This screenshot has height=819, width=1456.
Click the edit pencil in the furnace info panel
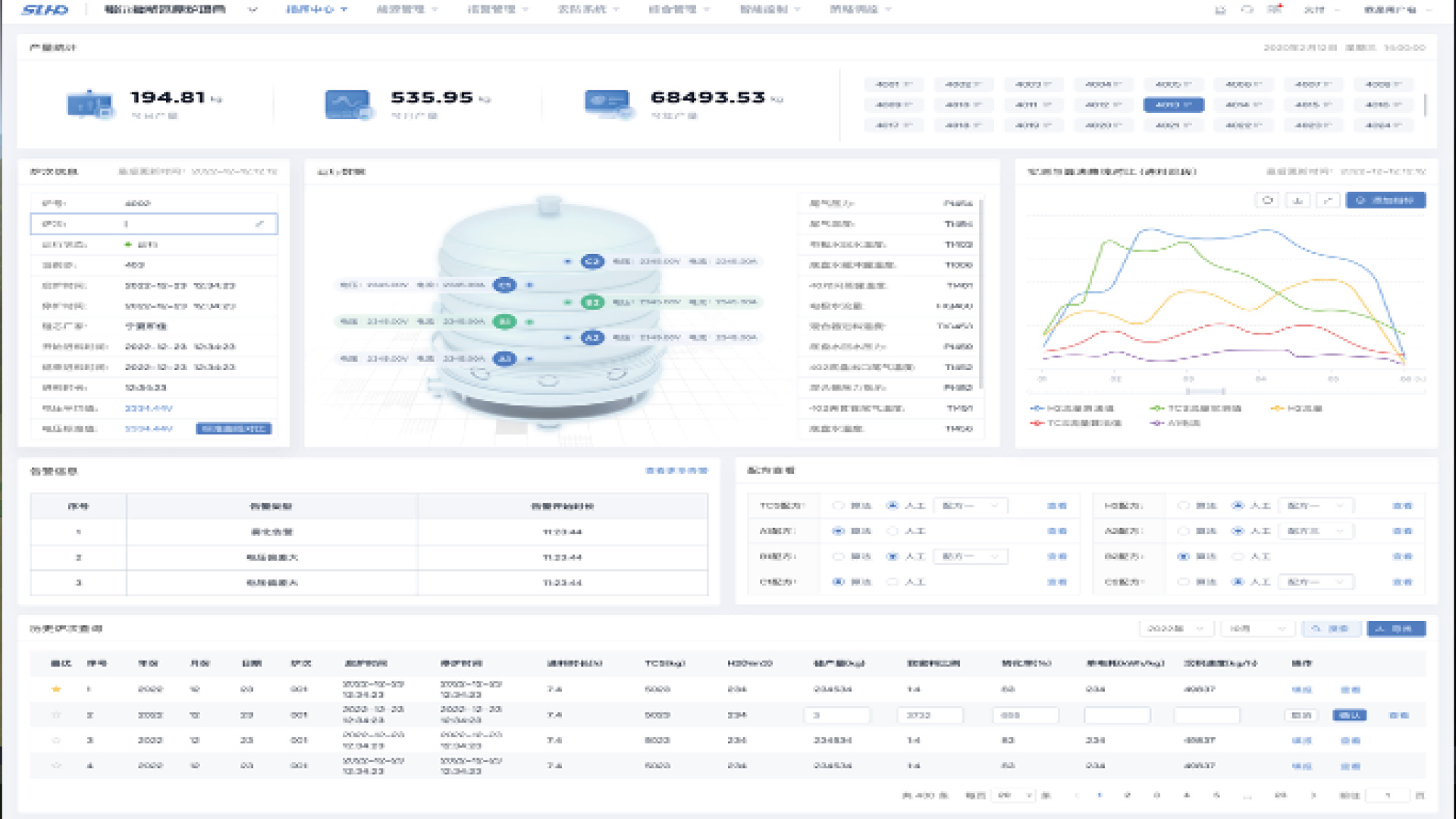pos(261,224)
